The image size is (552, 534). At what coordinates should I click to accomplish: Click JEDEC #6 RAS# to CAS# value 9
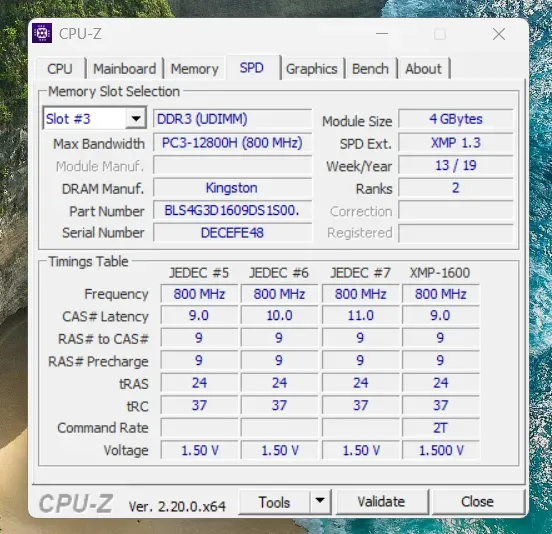pyautogui.click(x=280, y=338)
